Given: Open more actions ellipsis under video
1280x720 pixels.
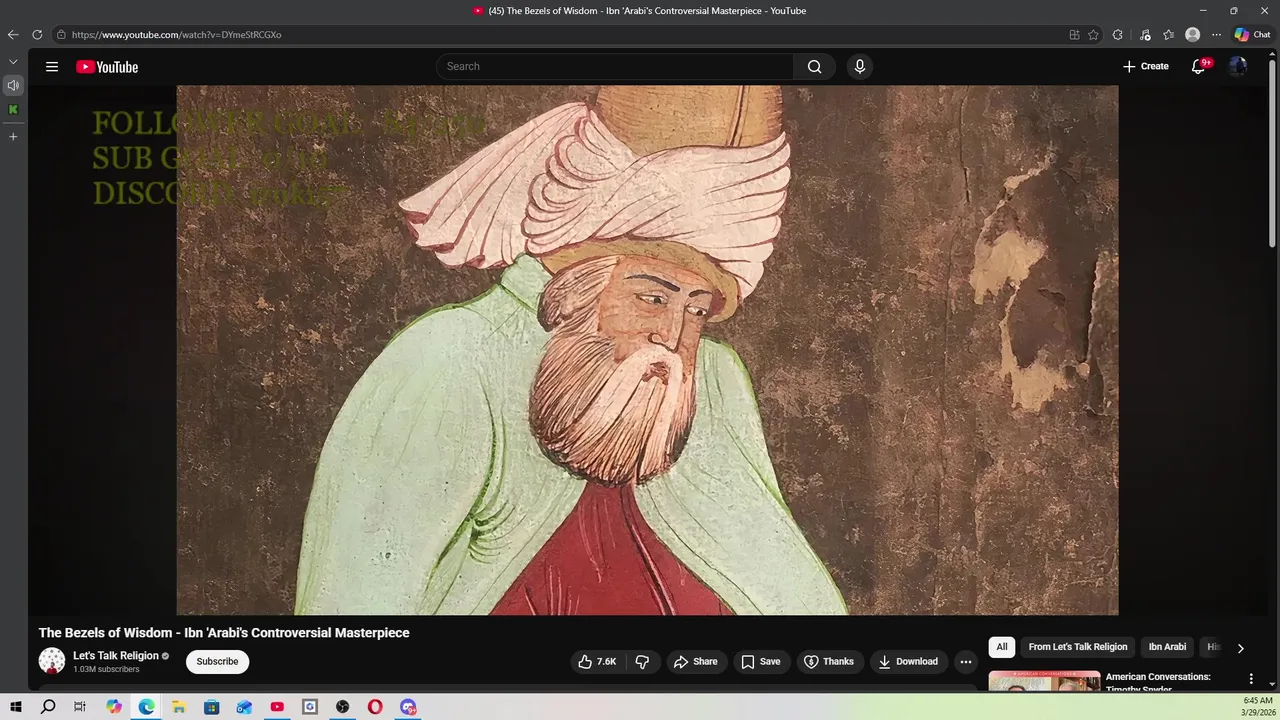Looking at the screenshot, I should [966, 661].
